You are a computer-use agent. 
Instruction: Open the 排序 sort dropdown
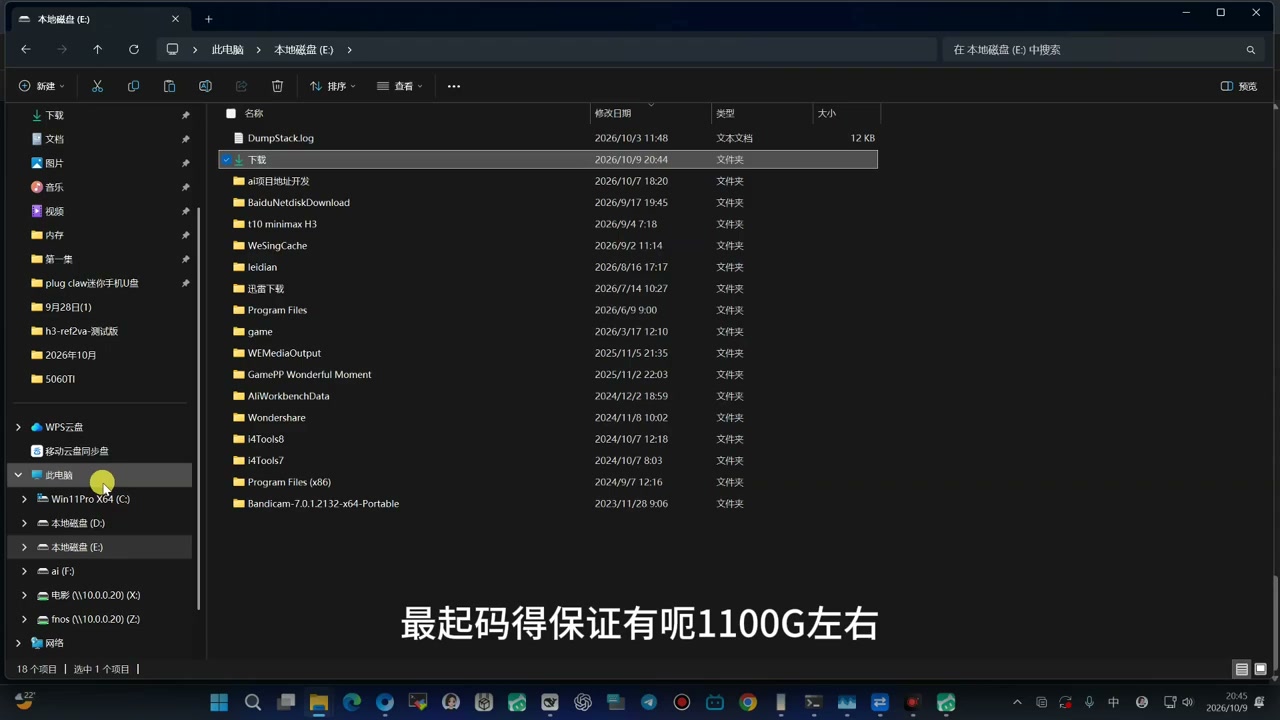(x=333, y=86)
